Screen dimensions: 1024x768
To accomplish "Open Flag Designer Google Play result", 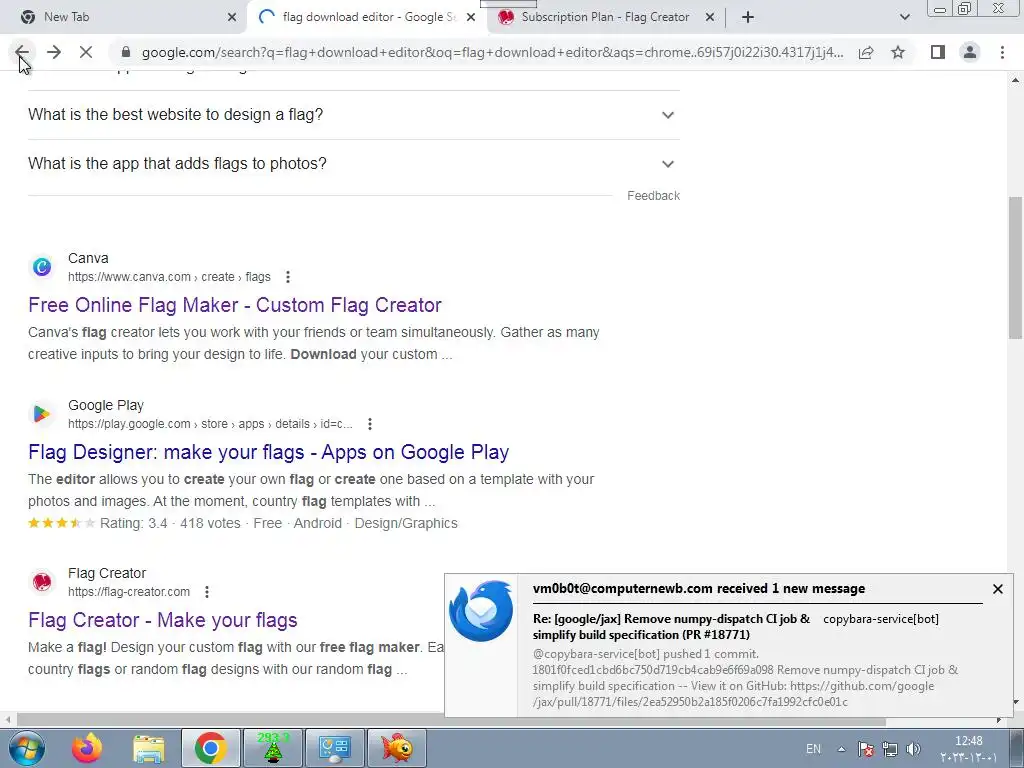I will (x=268, y=452).
